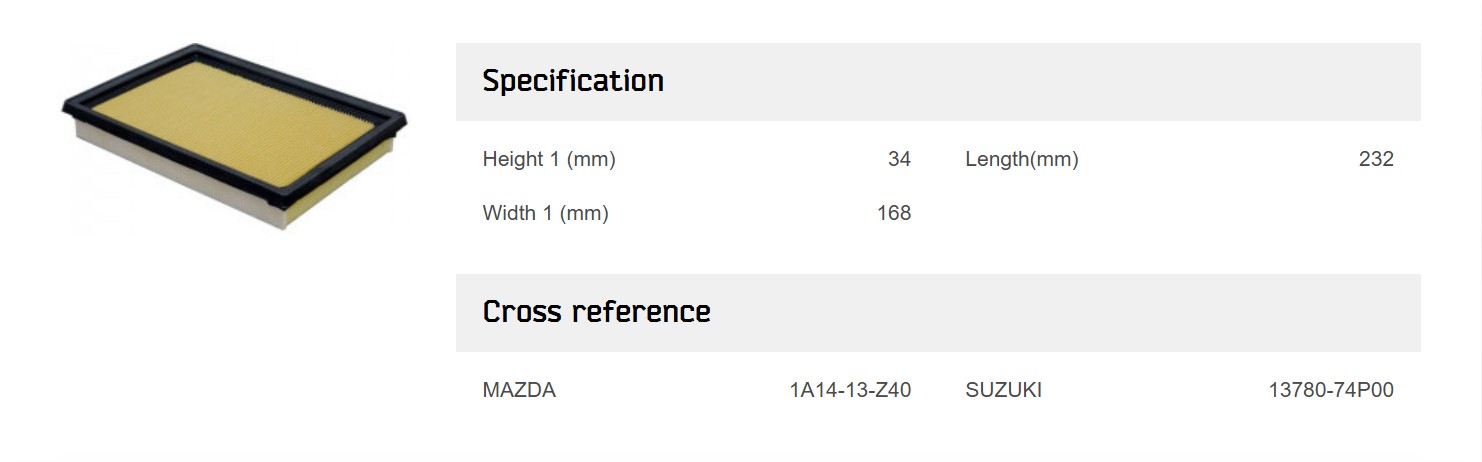The image size is (1482, 462).
Task: Click the air filter product image
Action: tap(235, 135)
